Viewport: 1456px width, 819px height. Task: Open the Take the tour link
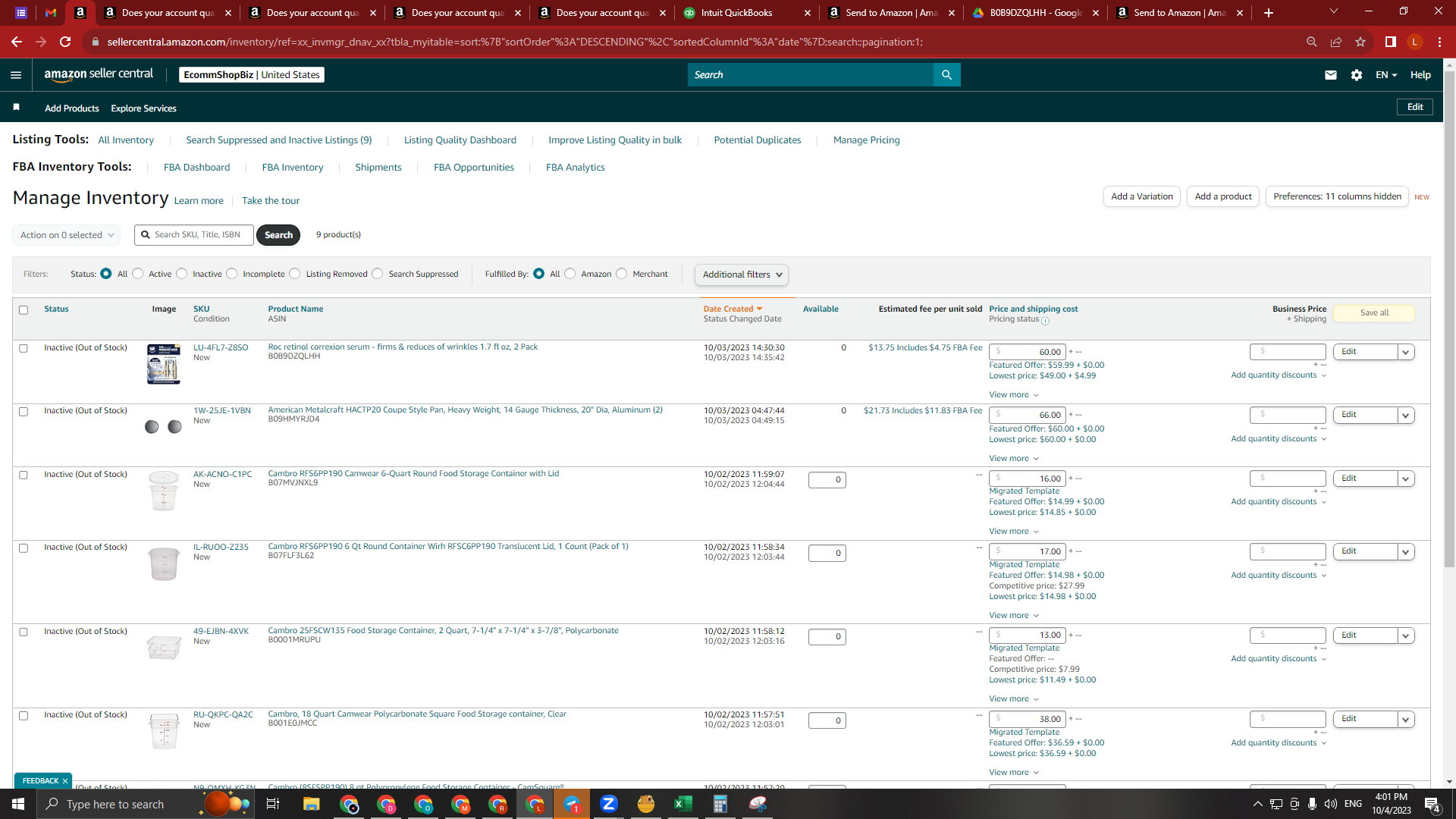(271, 200)
